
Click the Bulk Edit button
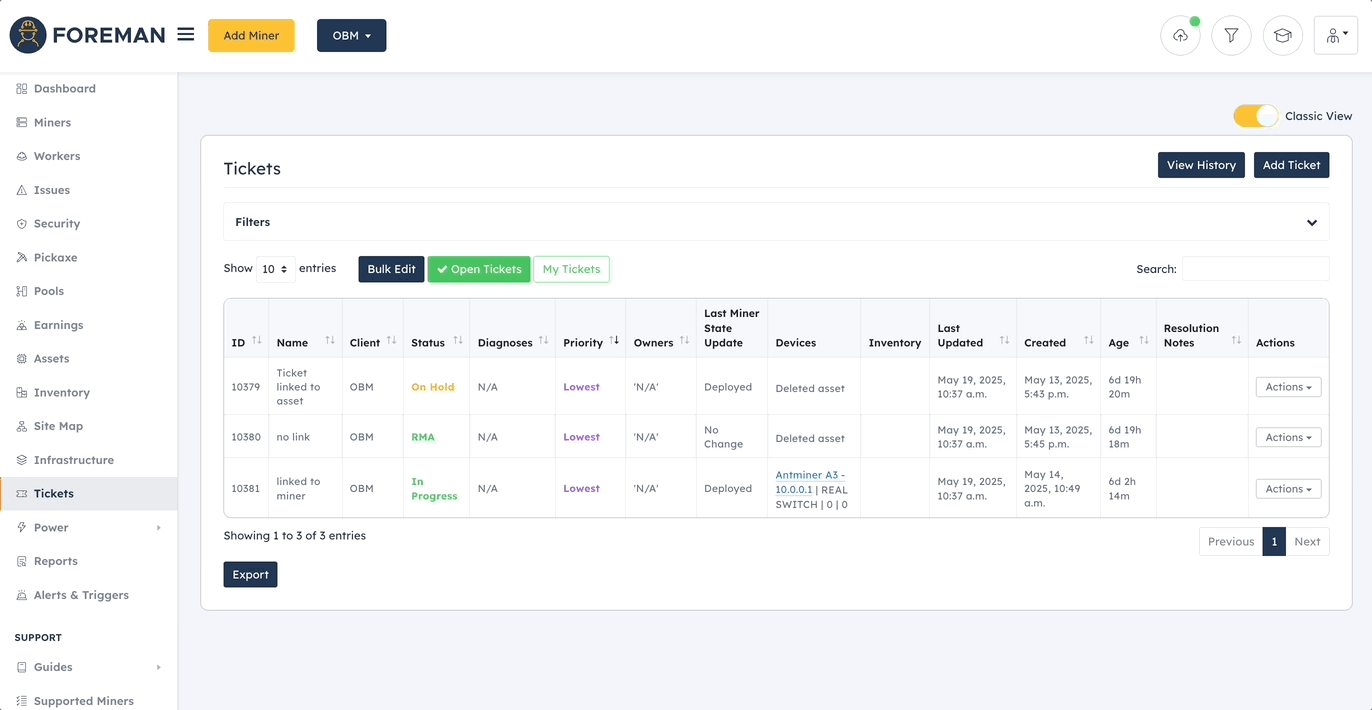tap(391, 269)
